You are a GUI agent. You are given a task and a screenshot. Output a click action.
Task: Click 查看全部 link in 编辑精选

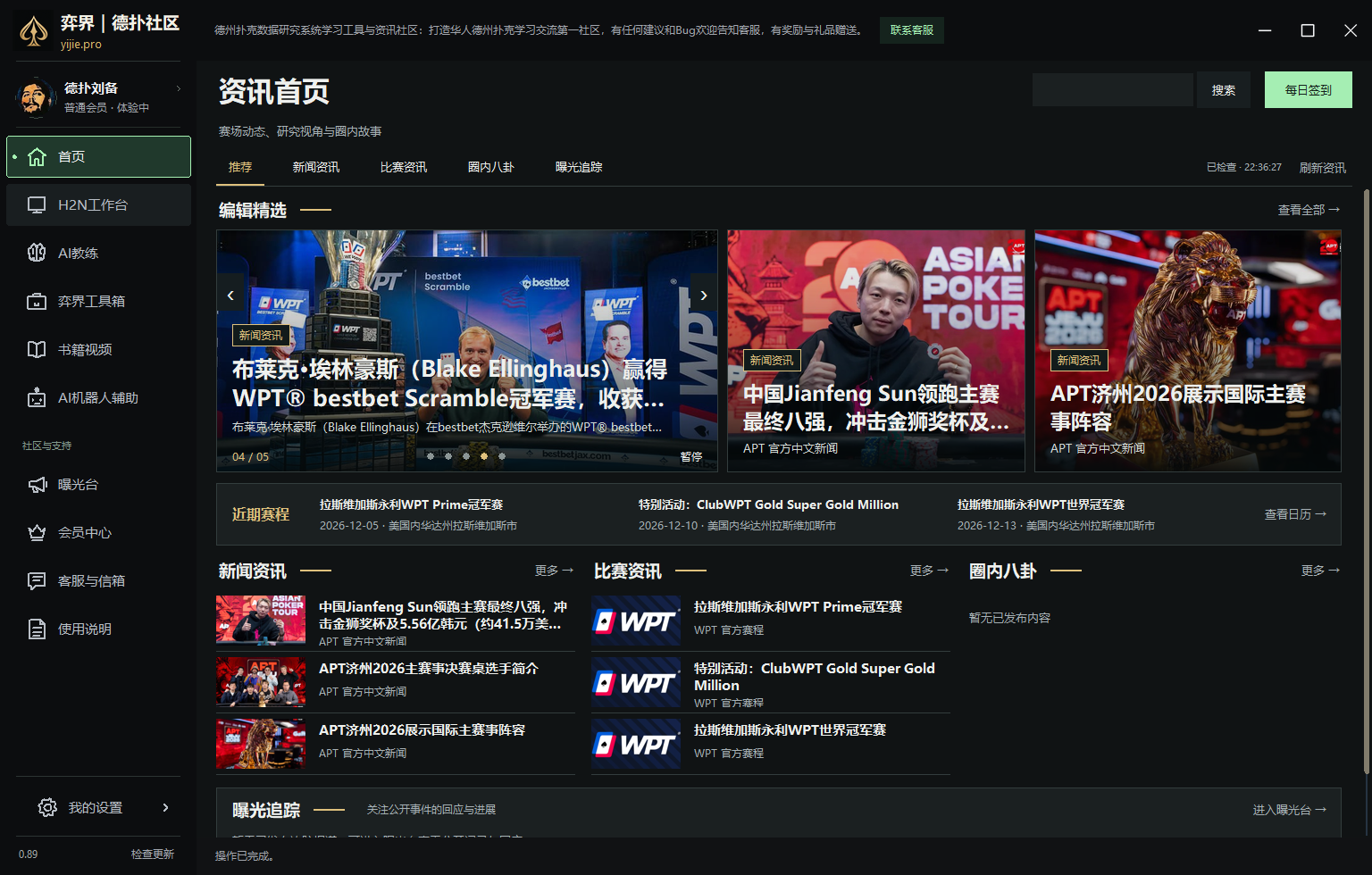[x=1309, y=210]
